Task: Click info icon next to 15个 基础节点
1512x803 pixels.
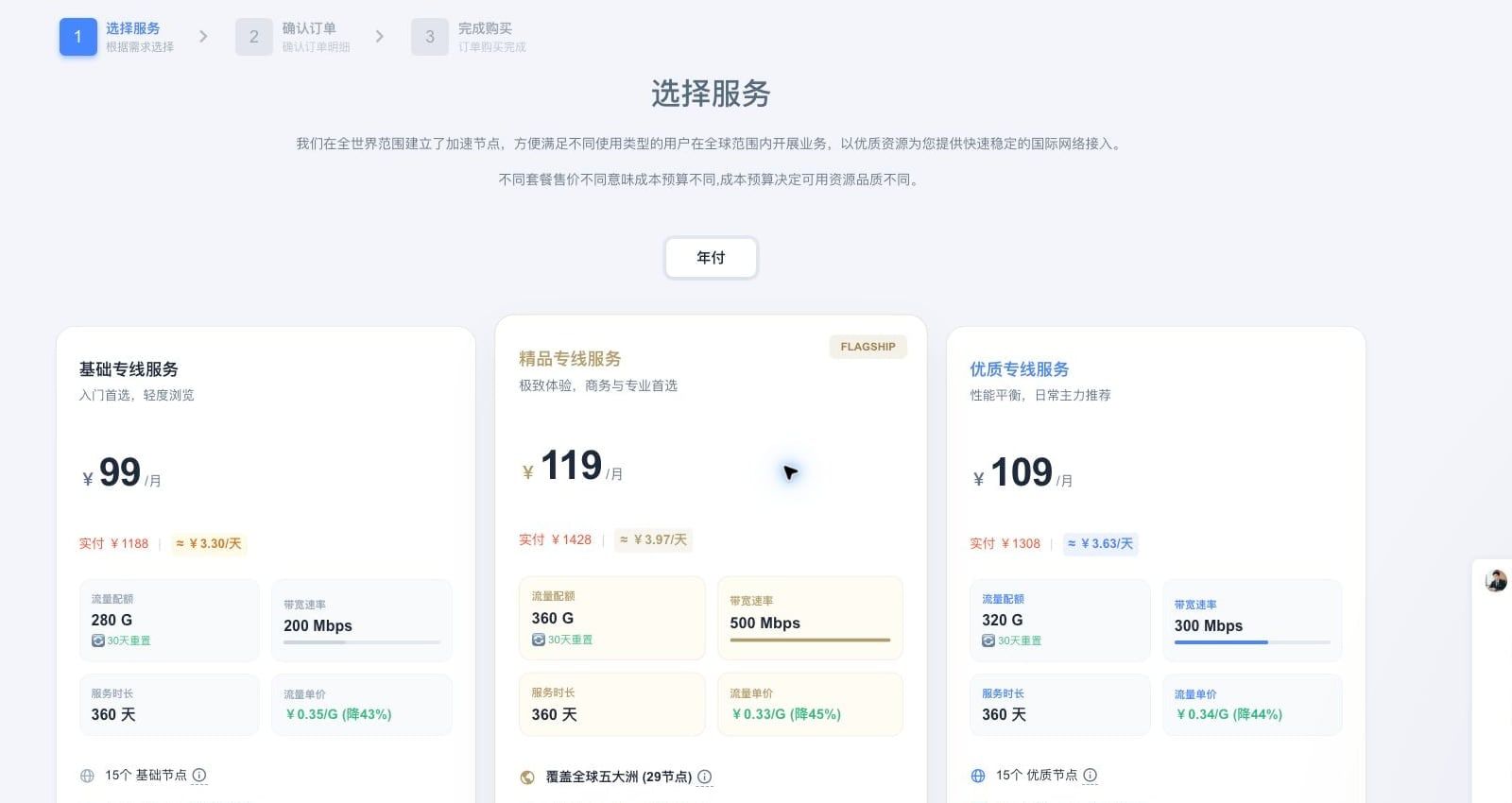Action: pyautogui.click(x=199, y=775)
